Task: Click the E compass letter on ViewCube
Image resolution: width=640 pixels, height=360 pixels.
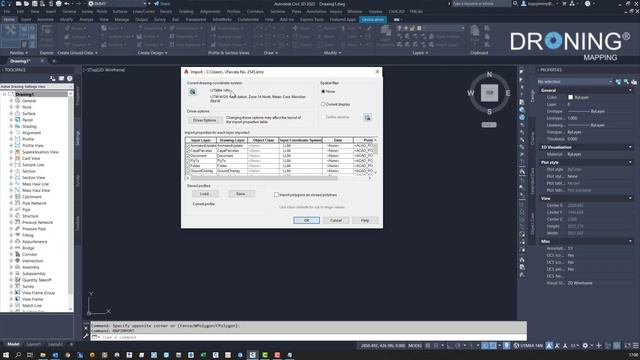Action: coord(508,93)
